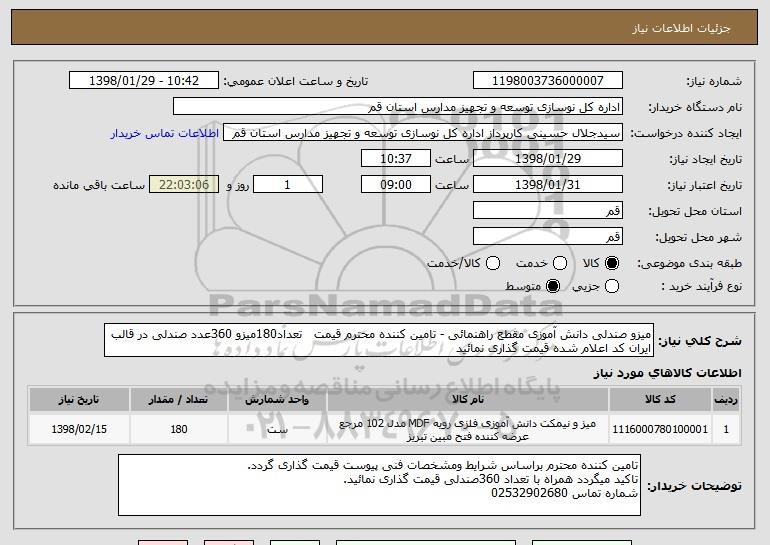This screenshot has width=770, height=545.
Task: Click the تاریخ نیاز column header
Action: [79, 400]
